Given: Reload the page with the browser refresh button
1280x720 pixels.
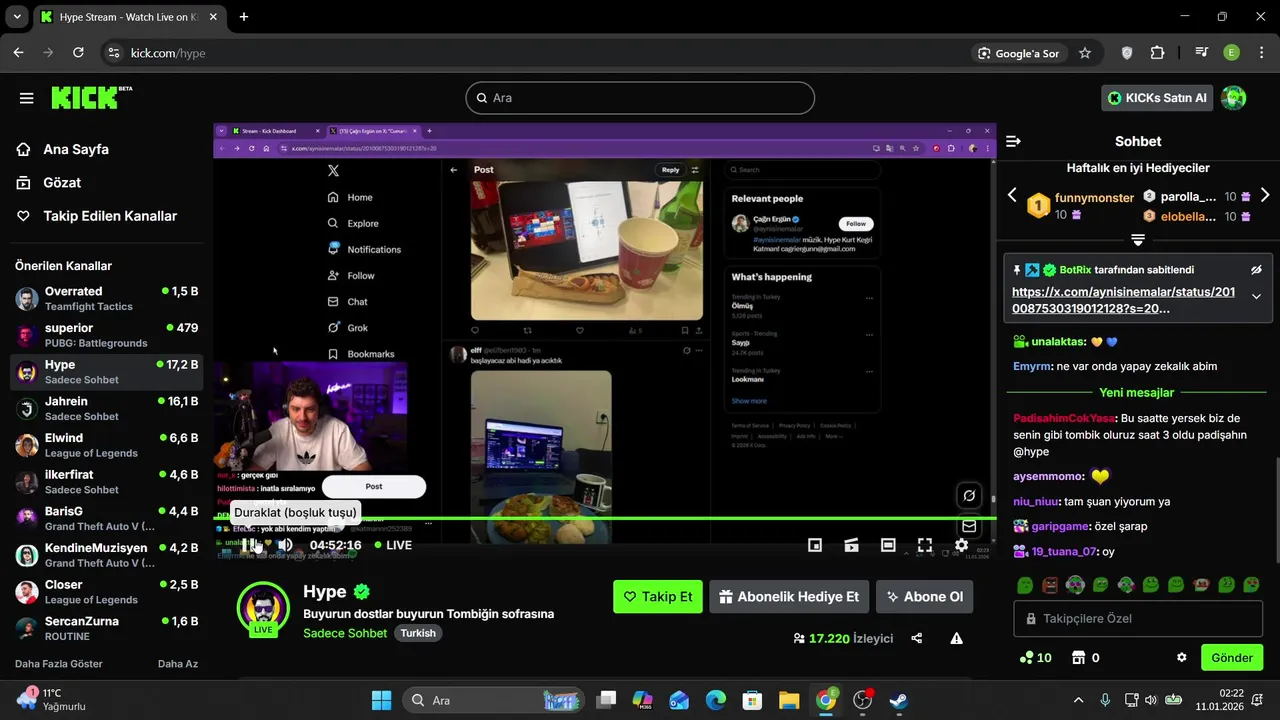Looking at the screenshot, I should coord(79,53).
